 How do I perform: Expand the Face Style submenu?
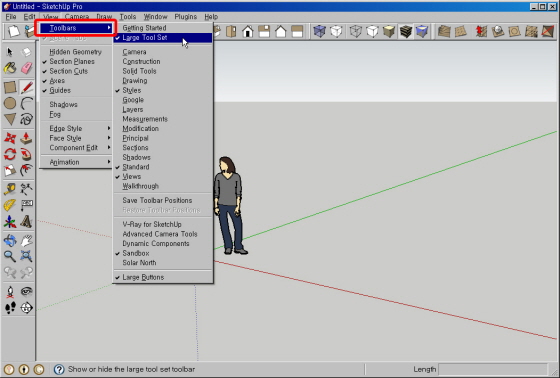click(x=76, y=138)
